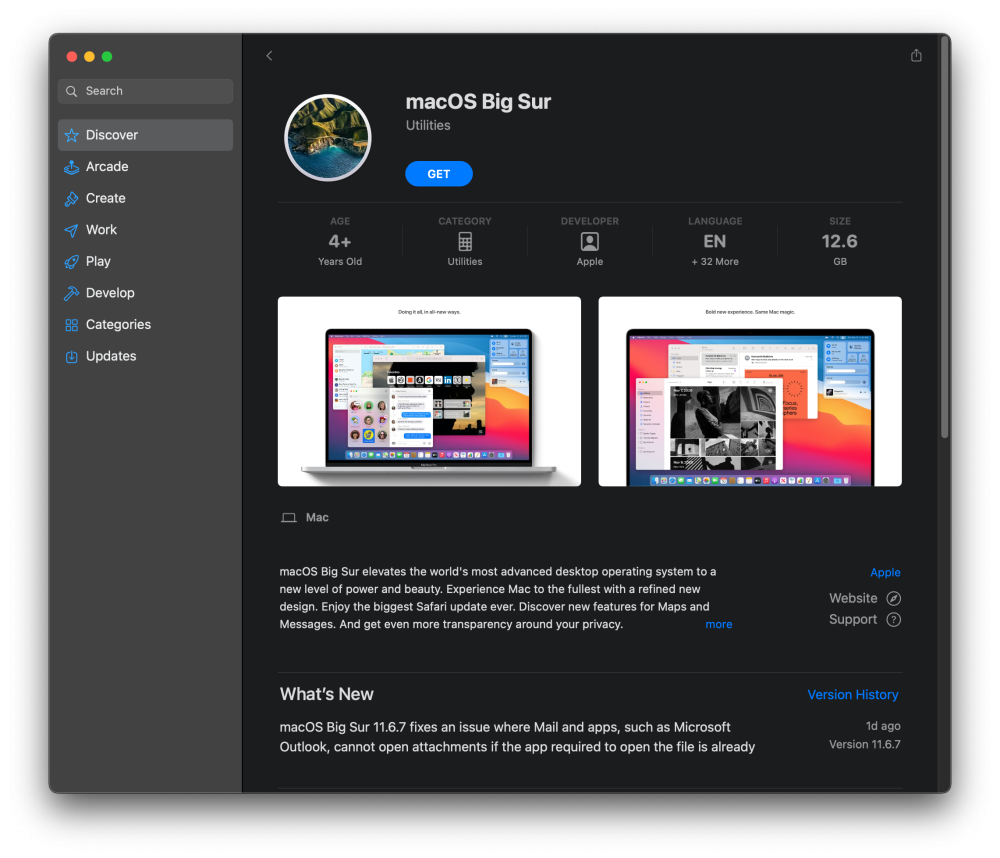Go to the Arcade section label
The width and height of the screenshot is (1000, 858).
[x=107, y=166]
